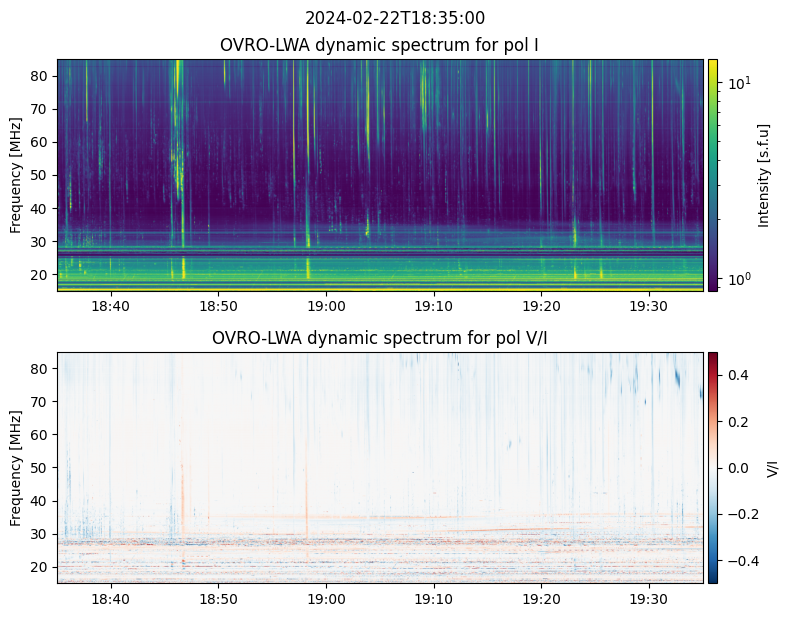Select the 0.4 tick on V/I colorbar
Screen dimensions: 790x617
coord(737,374)
